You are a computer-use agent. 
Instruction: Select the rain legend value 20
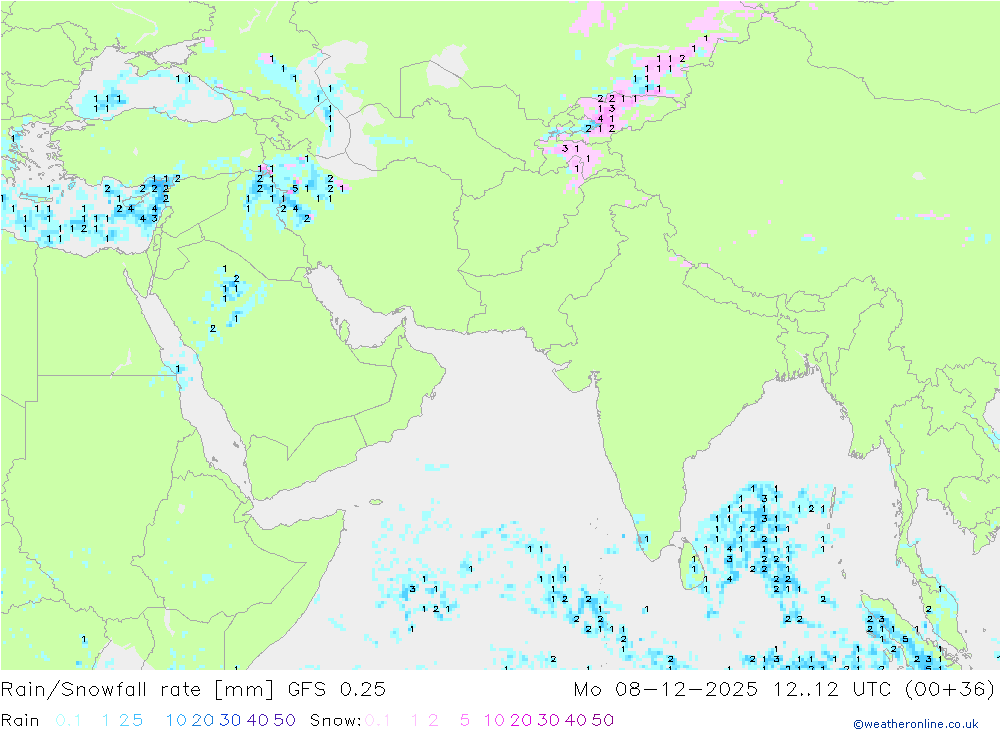203,720
